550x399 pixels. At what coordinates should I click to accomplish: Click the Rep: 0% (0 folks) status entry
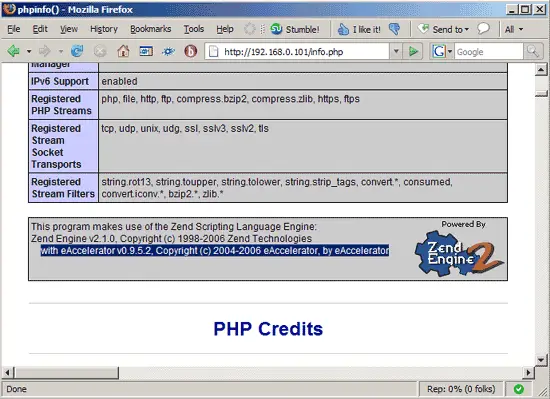(461, 389)
